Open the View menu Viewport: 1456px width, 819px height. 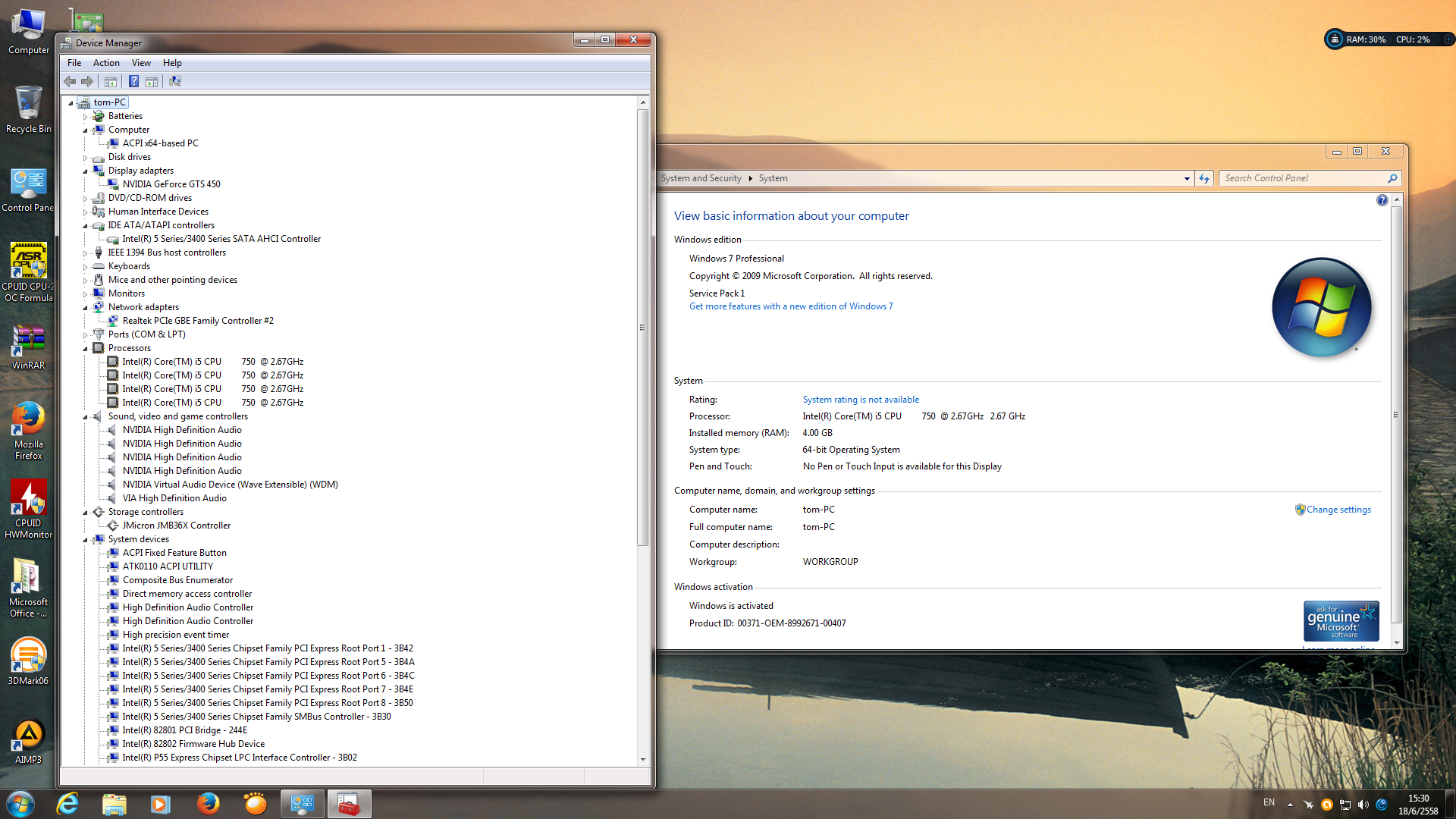pyautogui.click(x=141, y=63)
